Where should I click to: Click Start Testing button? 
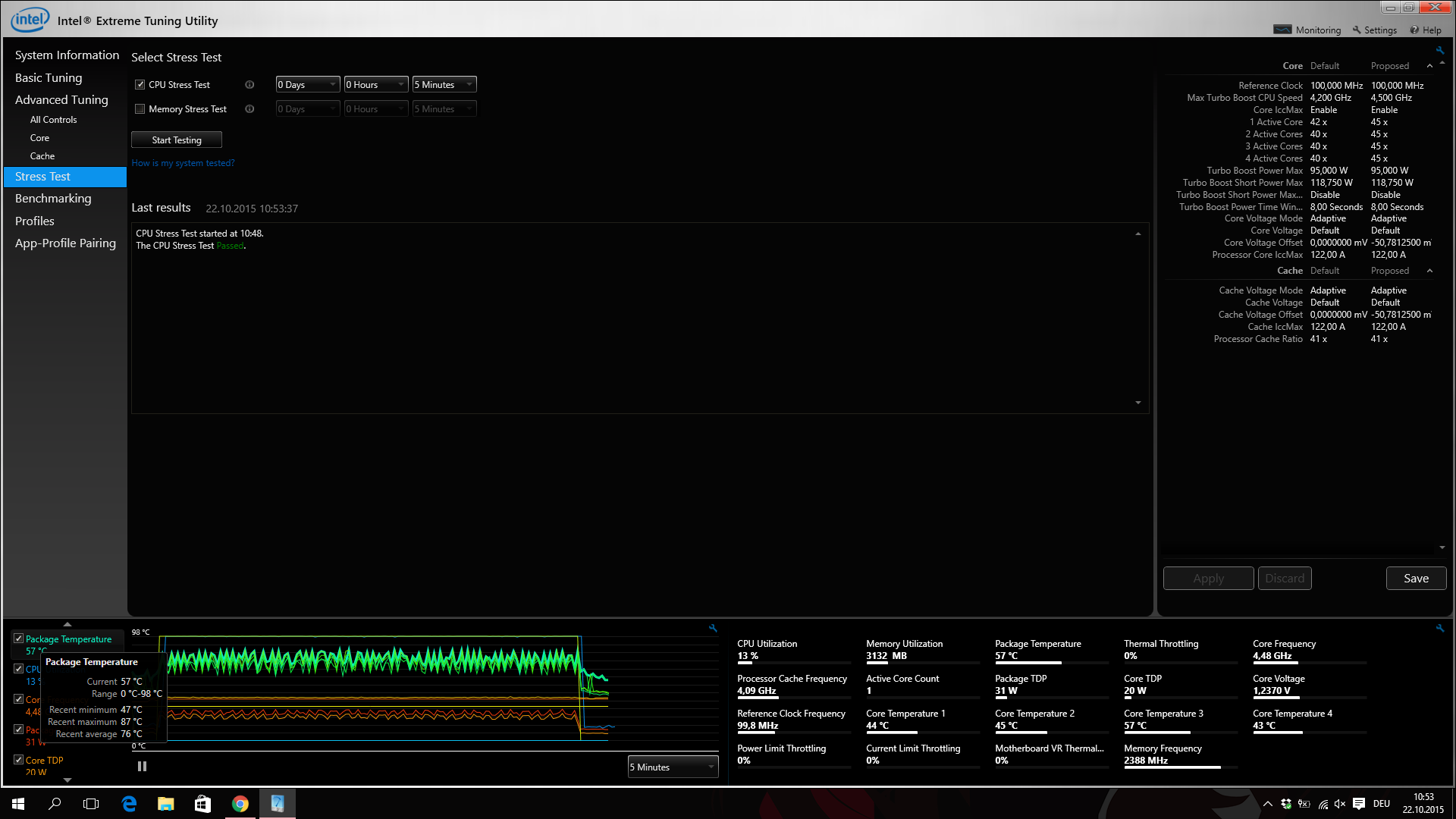(x=177, y=140)
